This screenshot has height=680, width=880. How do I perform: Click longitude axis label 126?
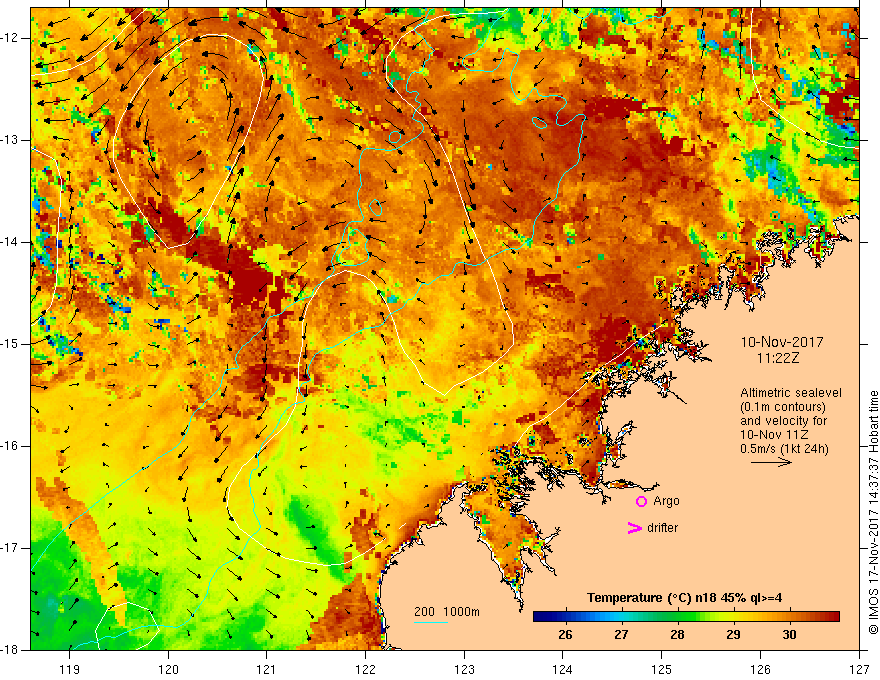pyautogui.click(x=760, y=669)
